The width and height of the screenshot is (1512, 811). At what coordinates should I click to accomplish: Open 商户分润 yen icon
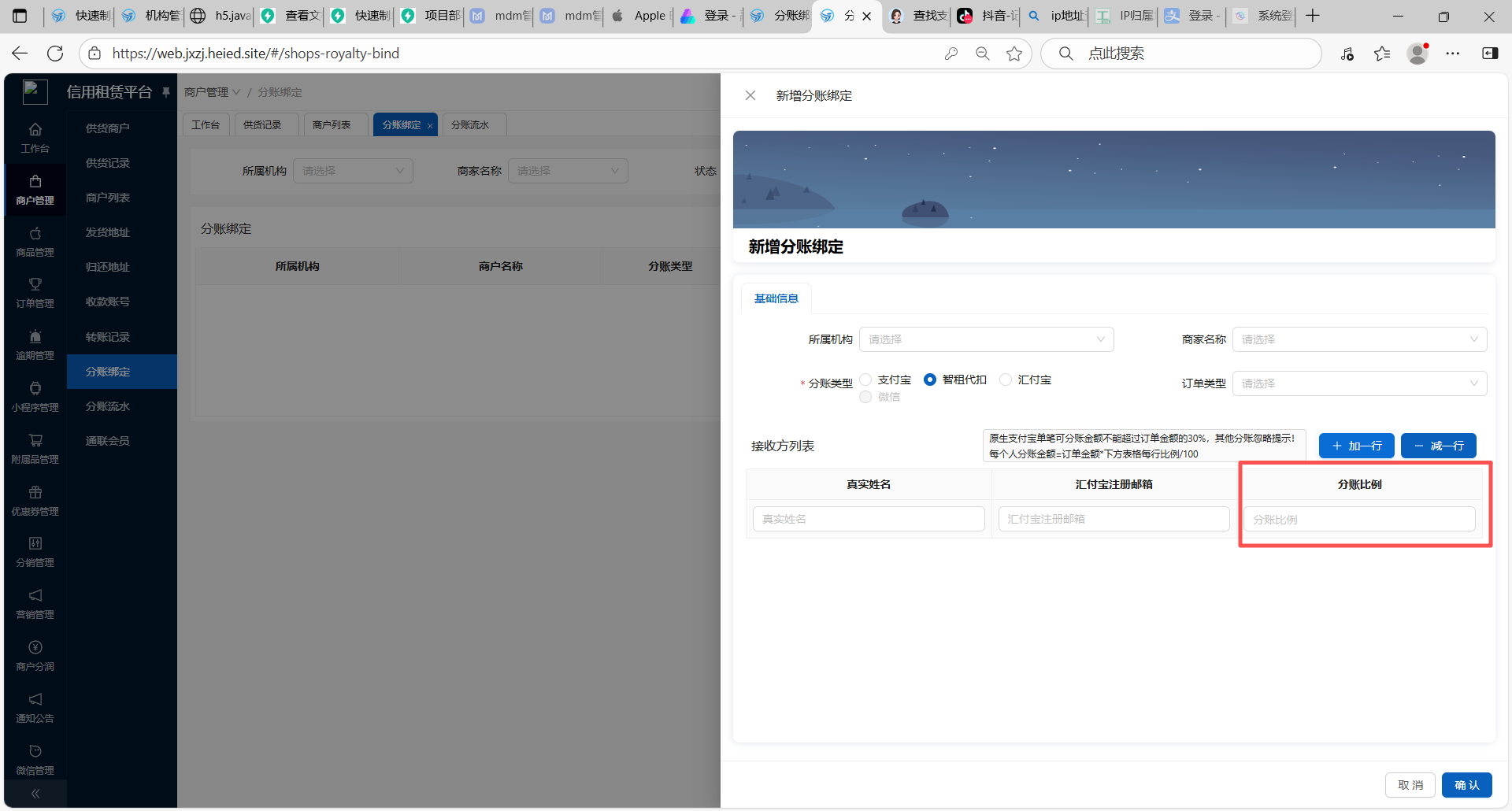(x=35, y=648)
